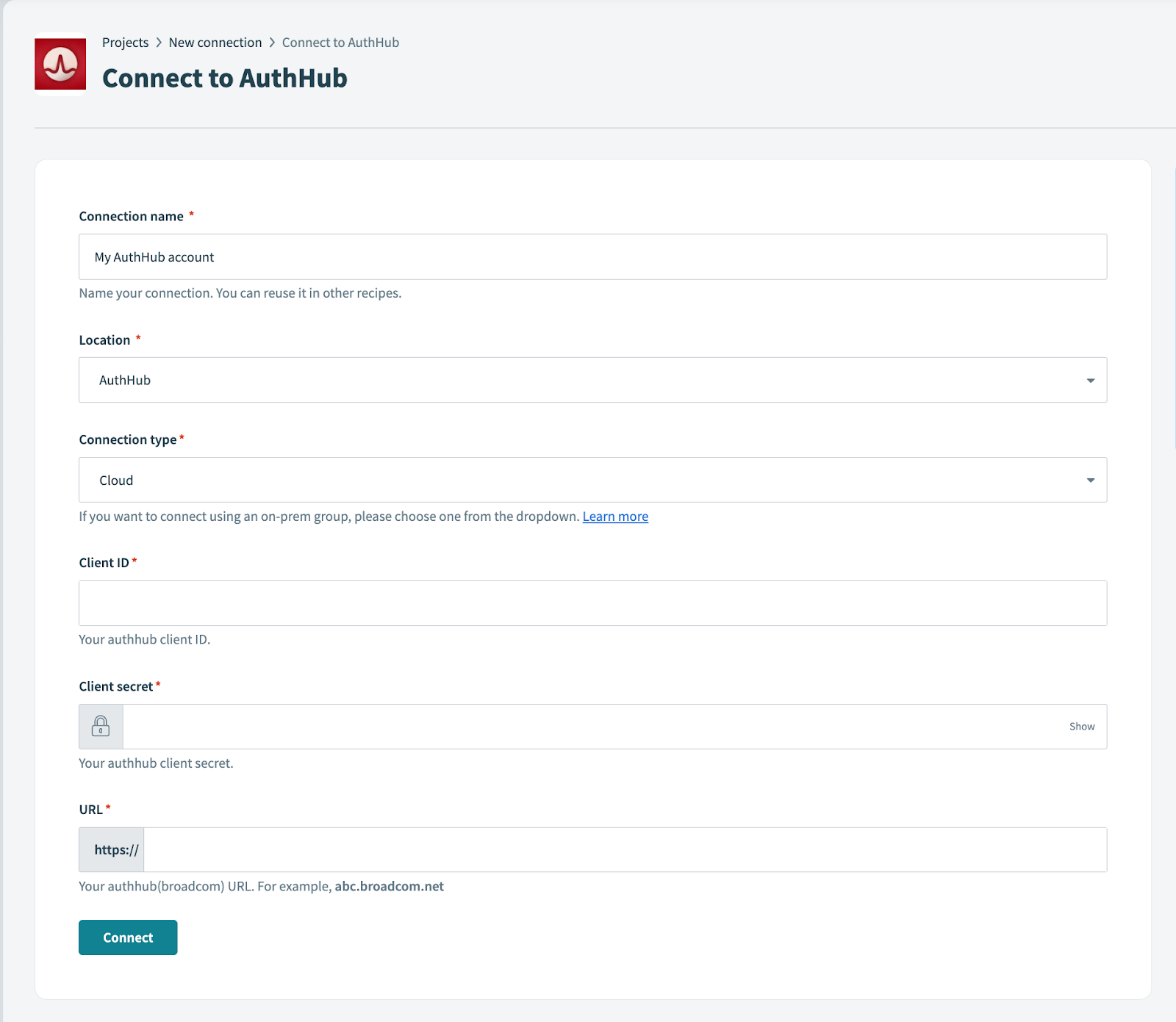This screenshot has height=1022, width=1176.
Task: Navigate to Projects via the breadcrumb
Action: [x=125, y=42]
